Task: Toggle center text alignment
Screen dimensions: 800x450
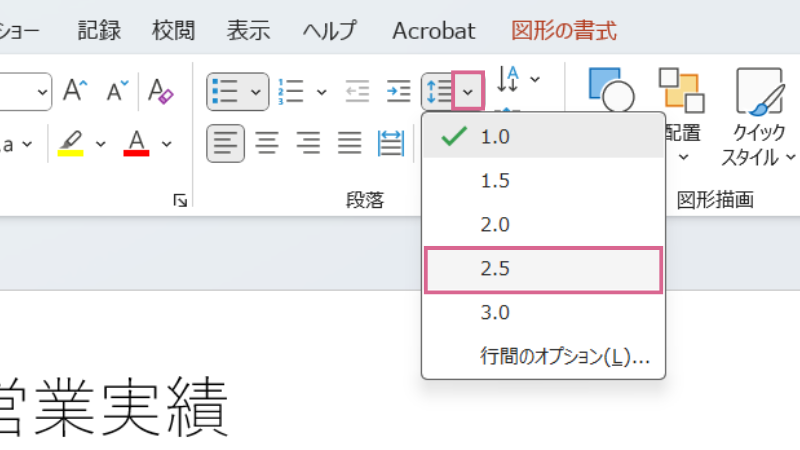Action: (267, 144)
